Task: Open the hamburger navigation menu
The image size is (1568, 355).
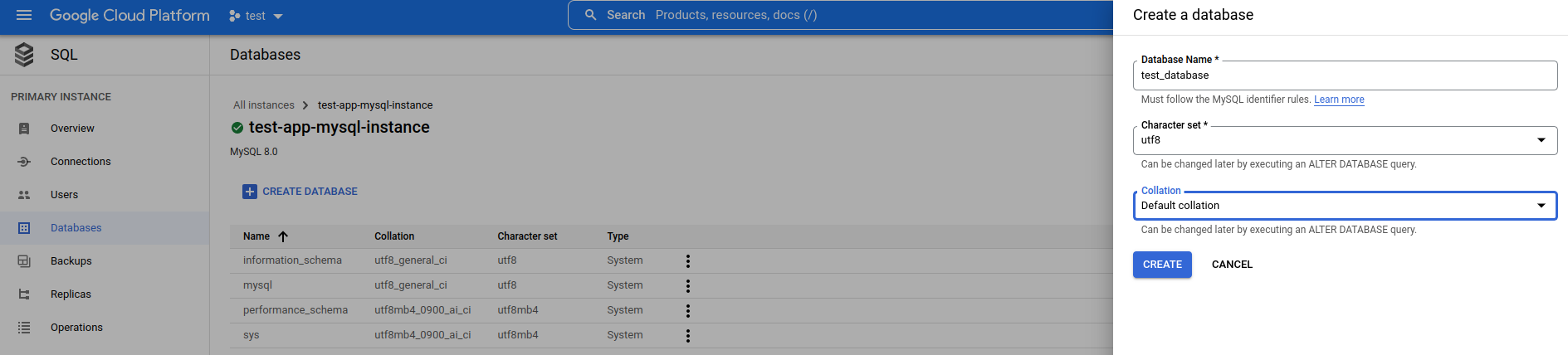Action: (x=24, y=15)
